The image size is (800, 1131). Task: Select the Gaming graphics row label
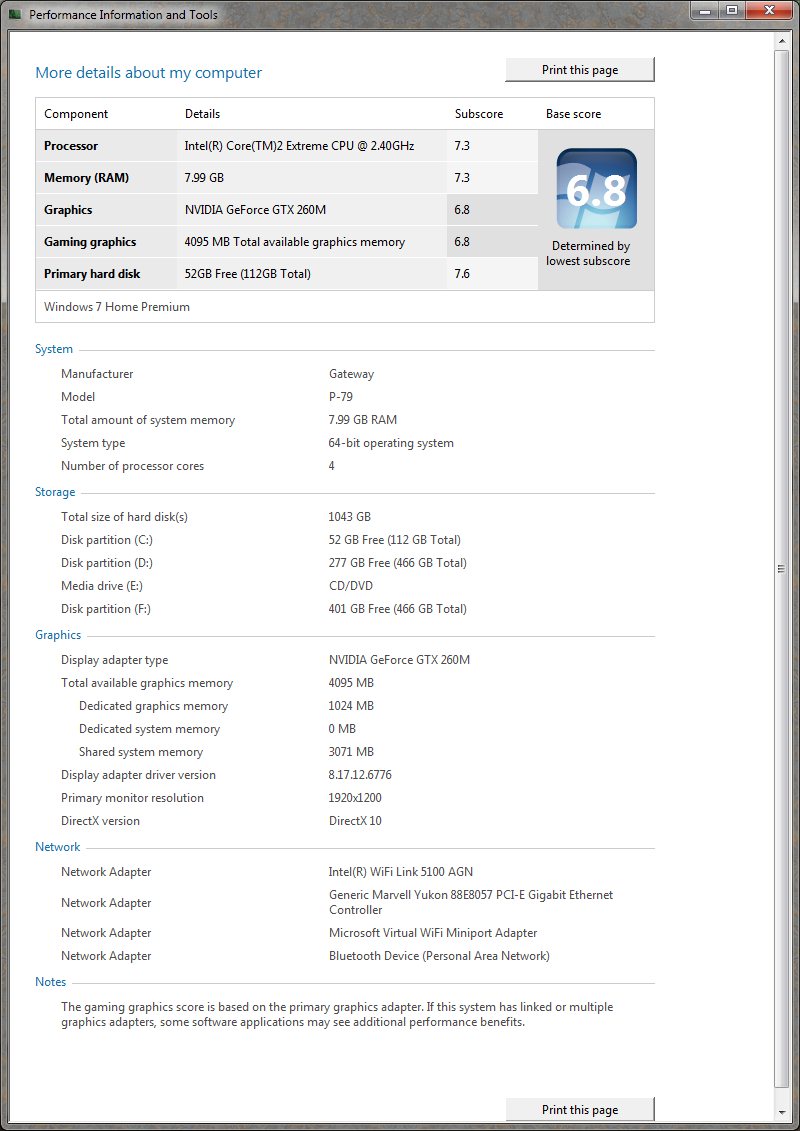90,242
